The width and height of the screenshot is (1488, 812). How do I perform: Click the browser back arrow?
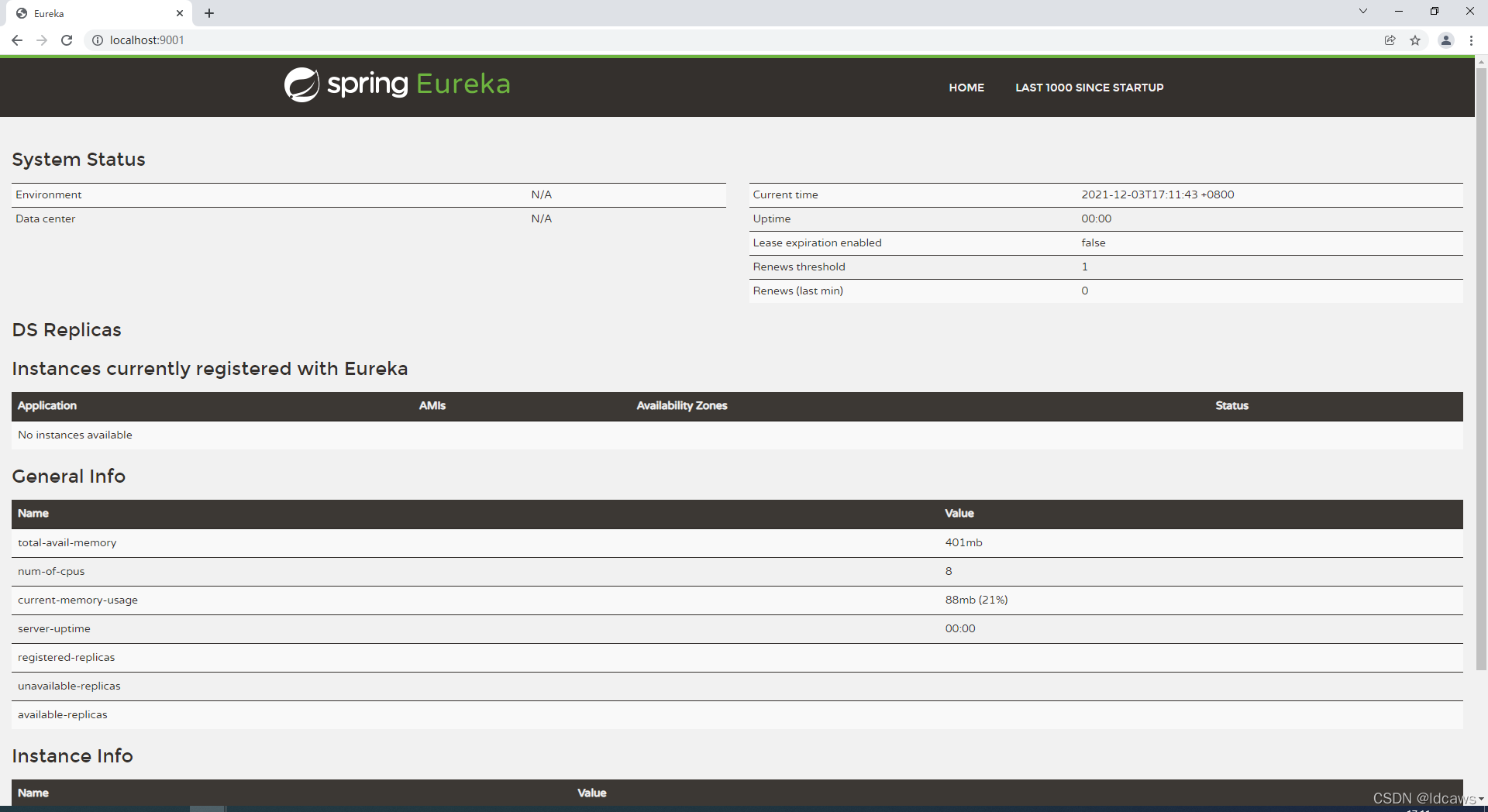(x=17, y=40)
